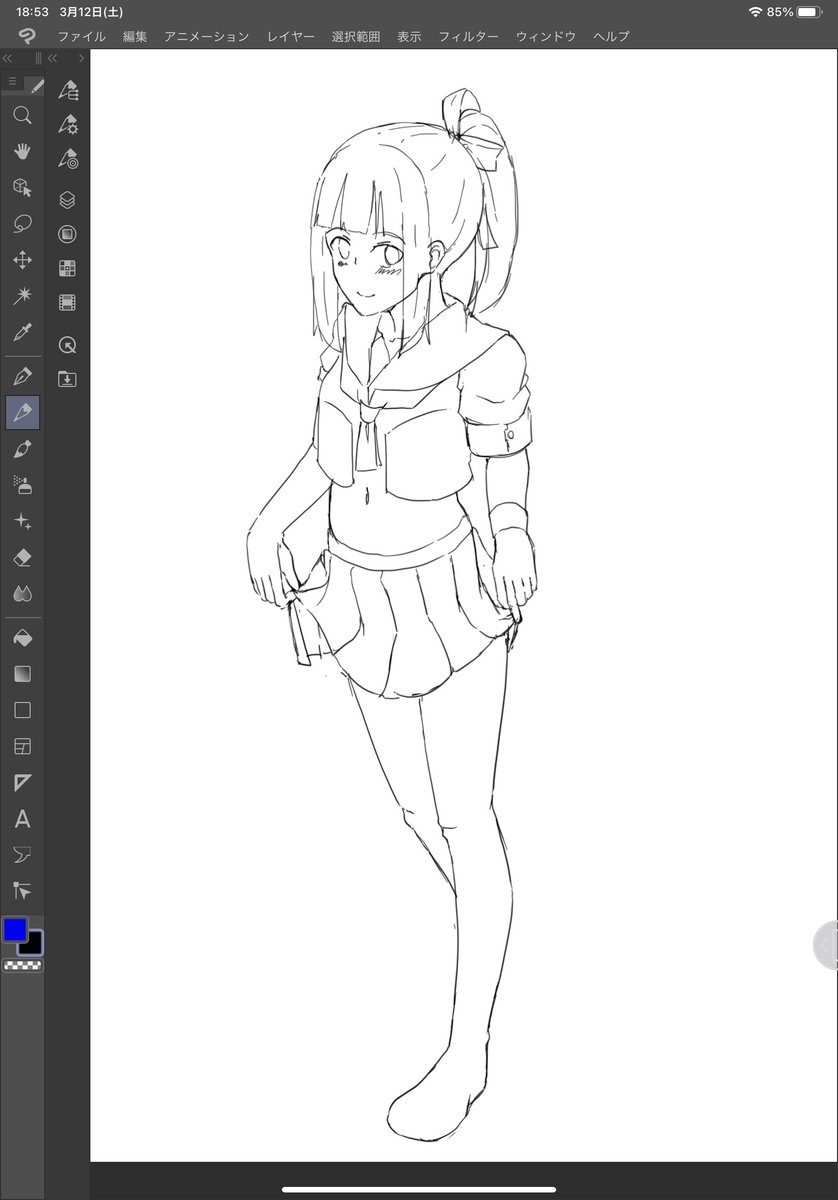Screen dimensions: 838x1200
Task: Select the Eyedropper tool
Action: pos(22,332)
